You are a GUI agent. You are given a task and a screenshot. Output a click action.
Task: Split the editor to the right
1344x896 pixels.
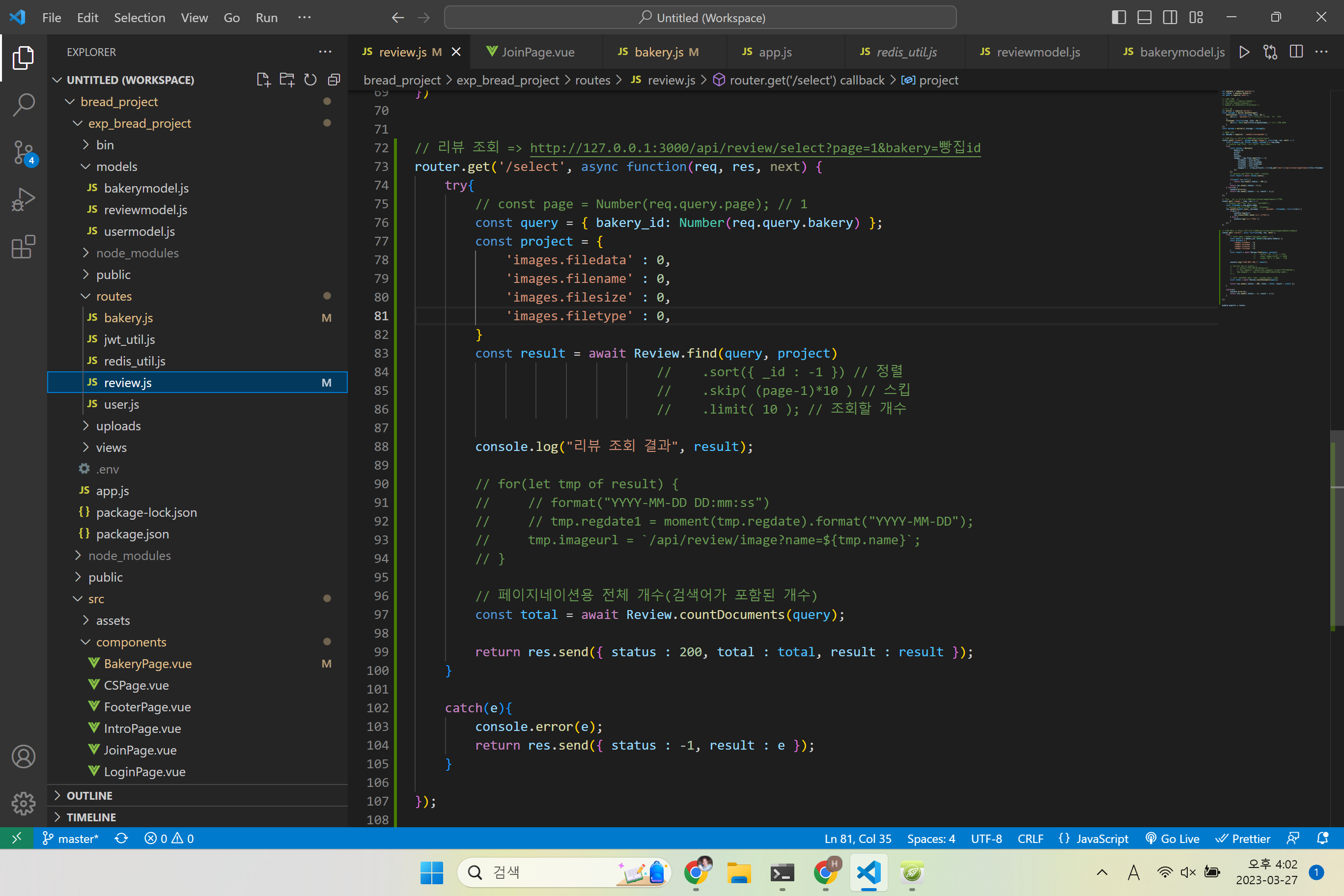point(1296,52)
